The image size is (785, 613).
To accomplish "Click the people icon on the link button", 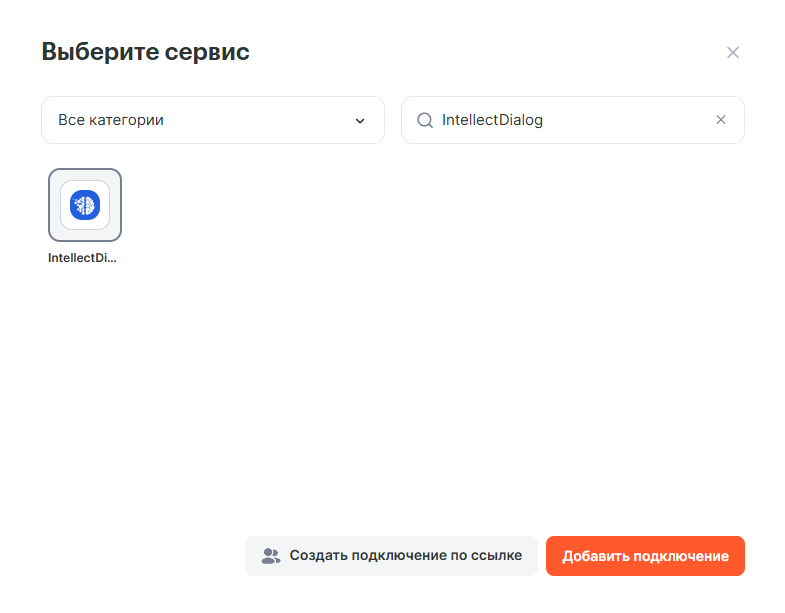I will 270,556.
